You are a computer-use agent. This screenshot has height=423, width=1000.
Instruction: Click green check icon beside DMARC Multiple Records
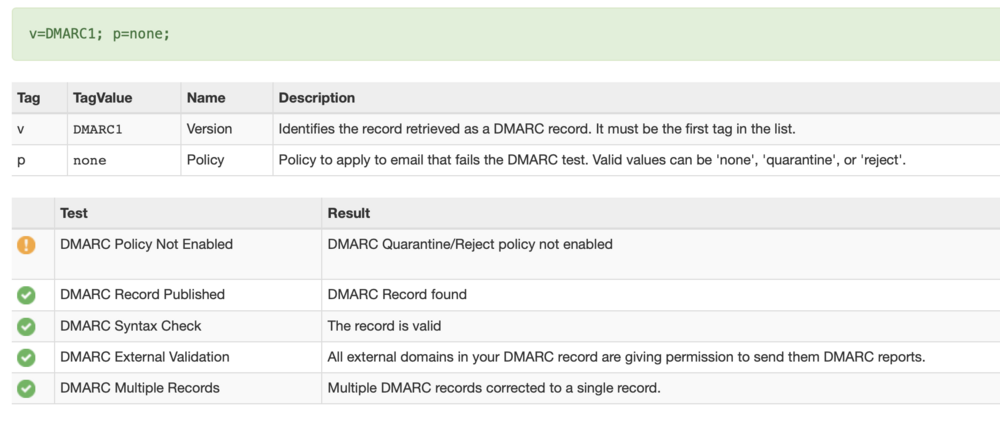click(26, 388)
